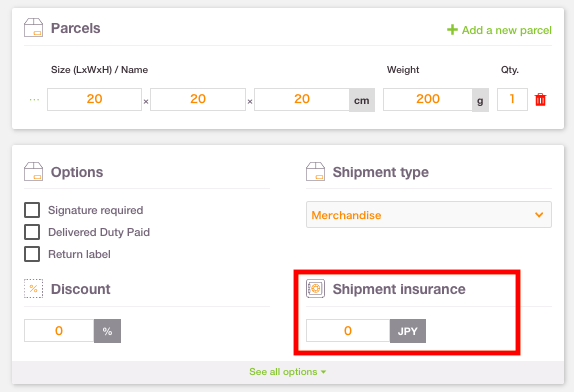Screen dimensions: 574x392
Task: Enable the Signature required checkbox
Action: point(32,210)
